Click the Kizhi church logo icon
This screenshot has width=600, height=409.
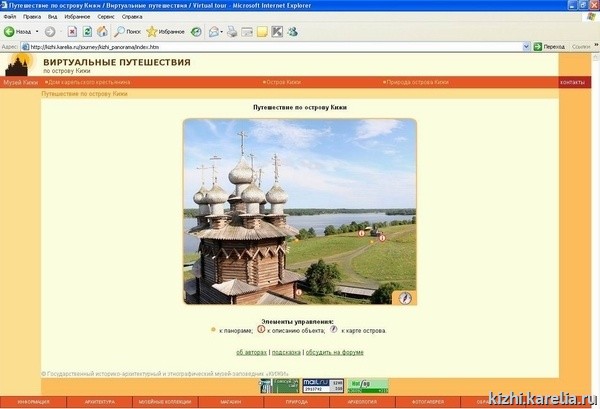click(17, 65)
